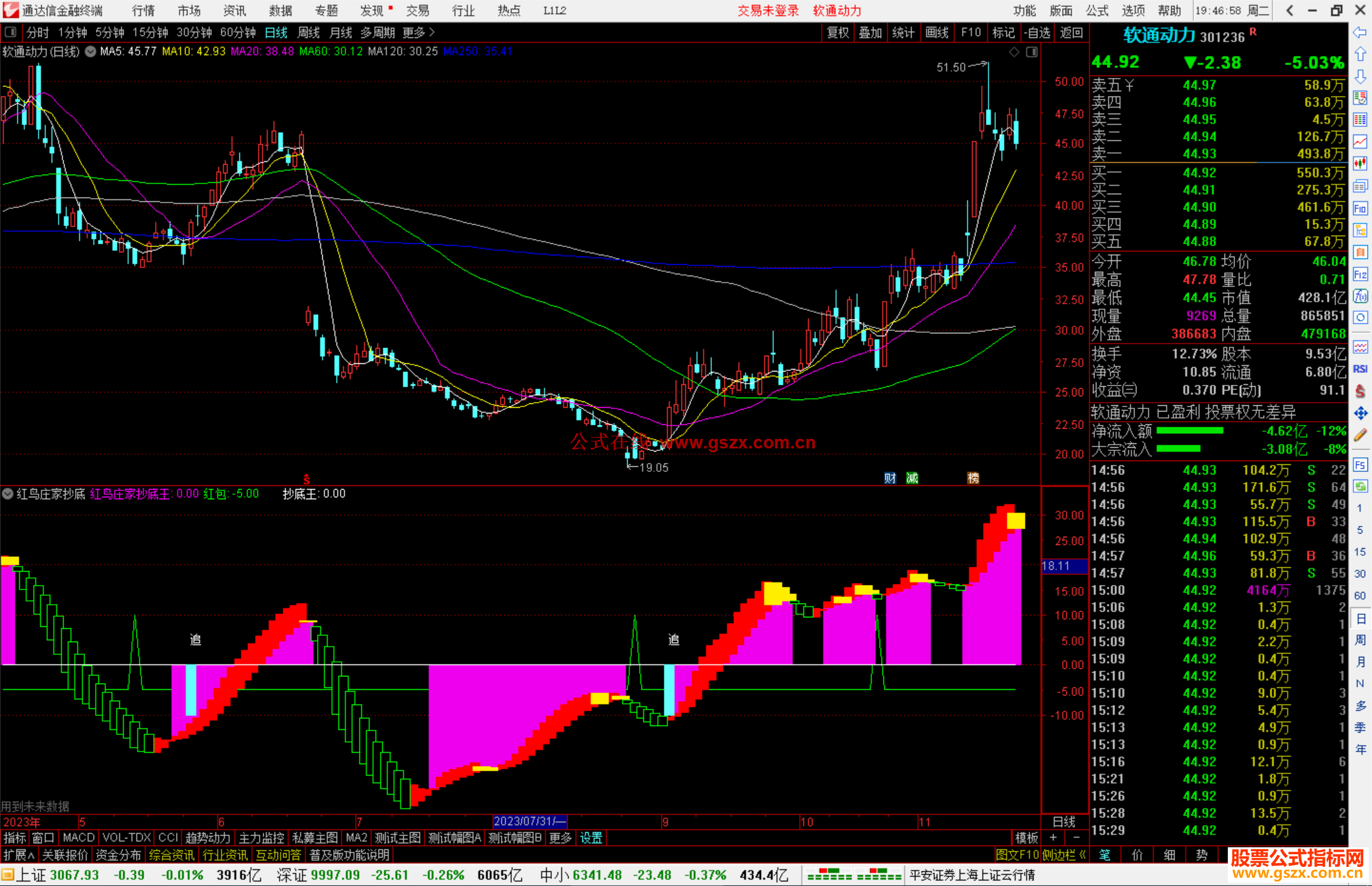This screenshot has height=886, width=1372.
Task: Open the candlestick chart sidebar icon
Action: point(1360,164)
